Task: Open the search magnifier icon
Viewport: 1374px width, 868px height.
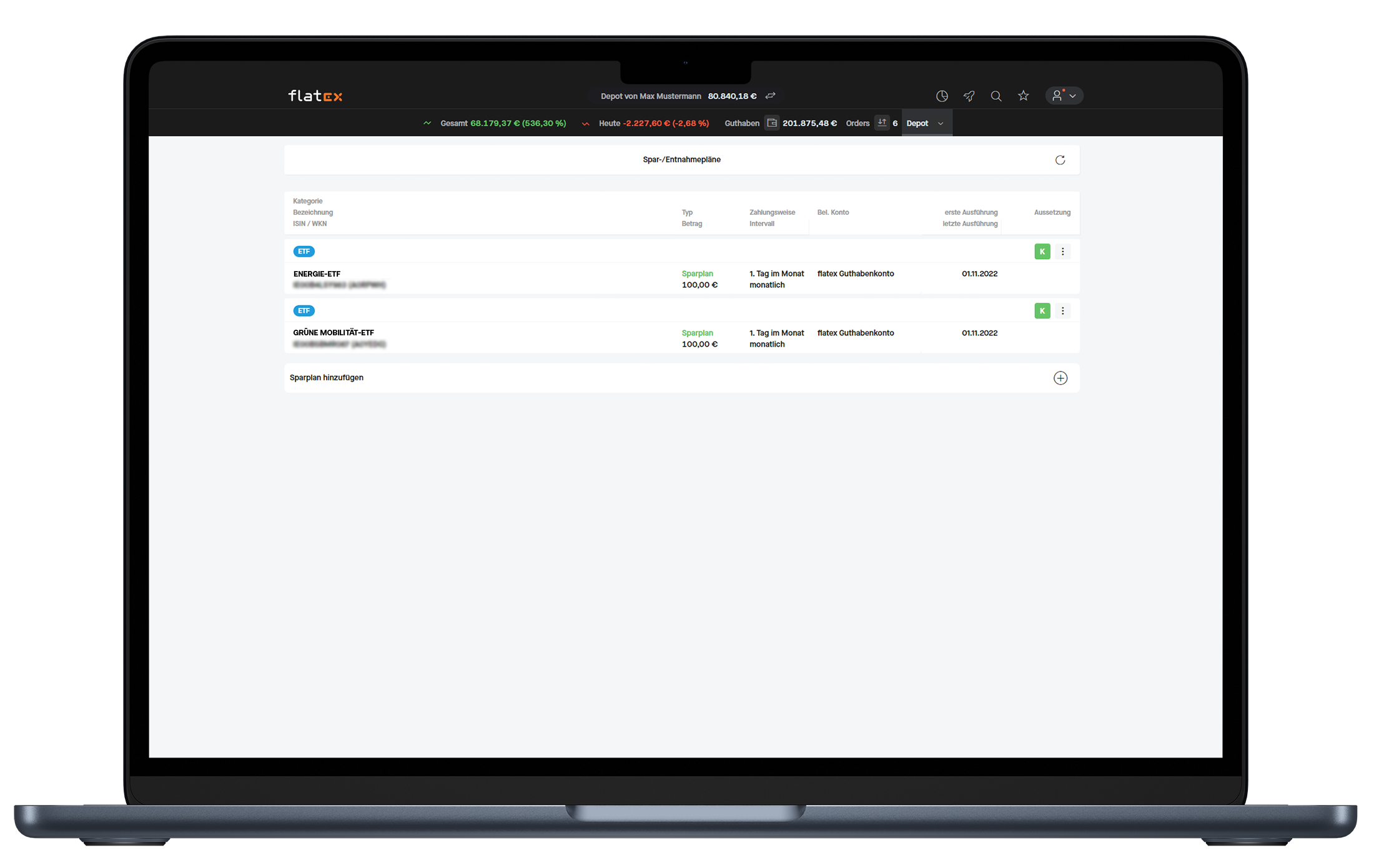Action: coord(996,96)
